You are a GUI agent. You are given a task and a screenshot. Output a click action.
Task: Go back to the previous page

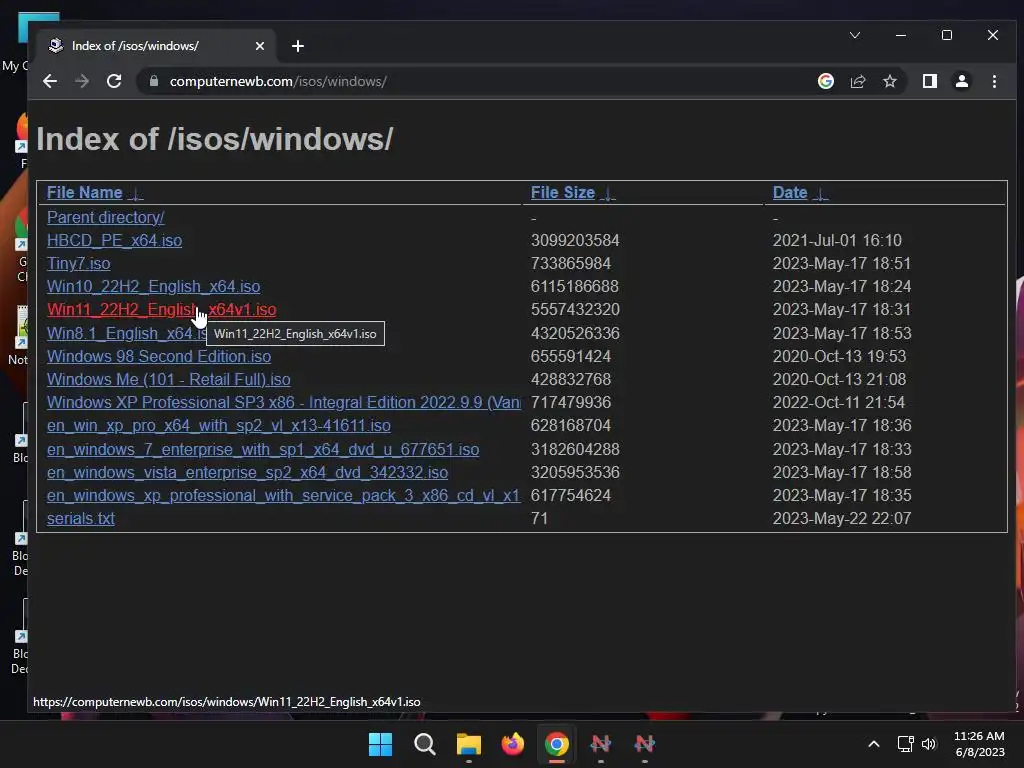click(x=50, y=81)
